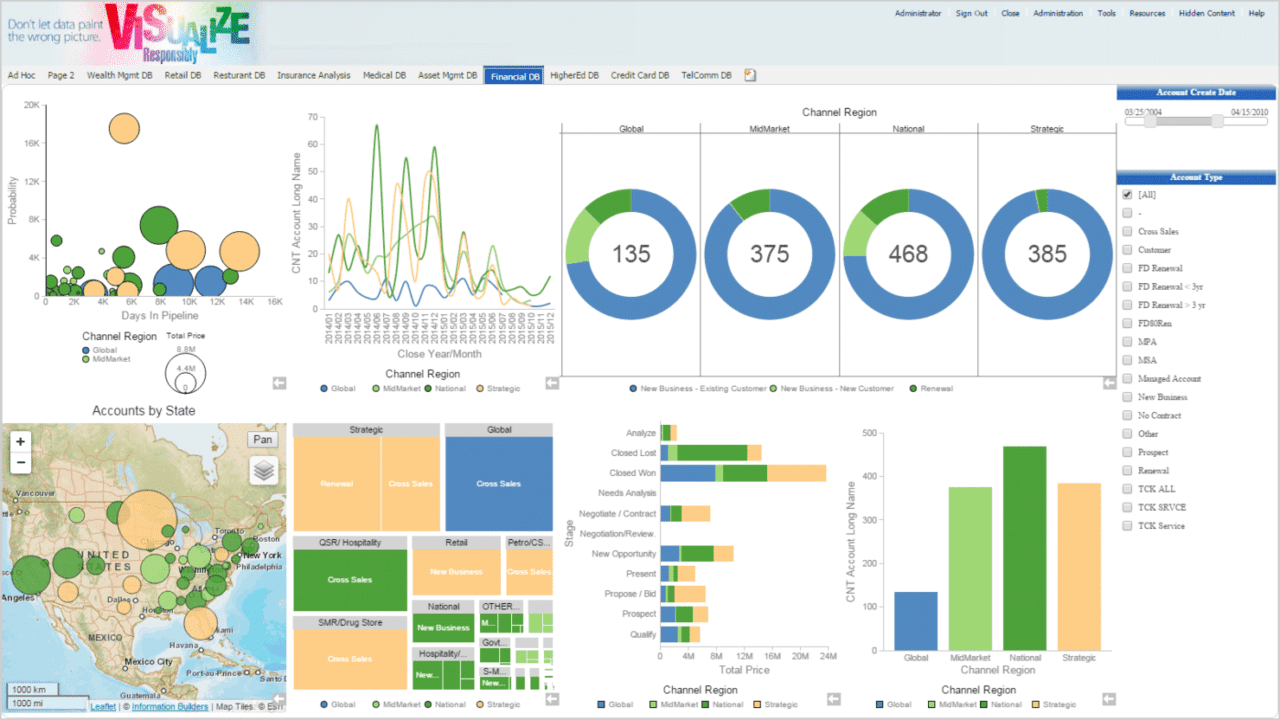The height and width of the screenshot is (720, 1280).
Task: Click the map zoom-out icon
Action: pos(19,462)
